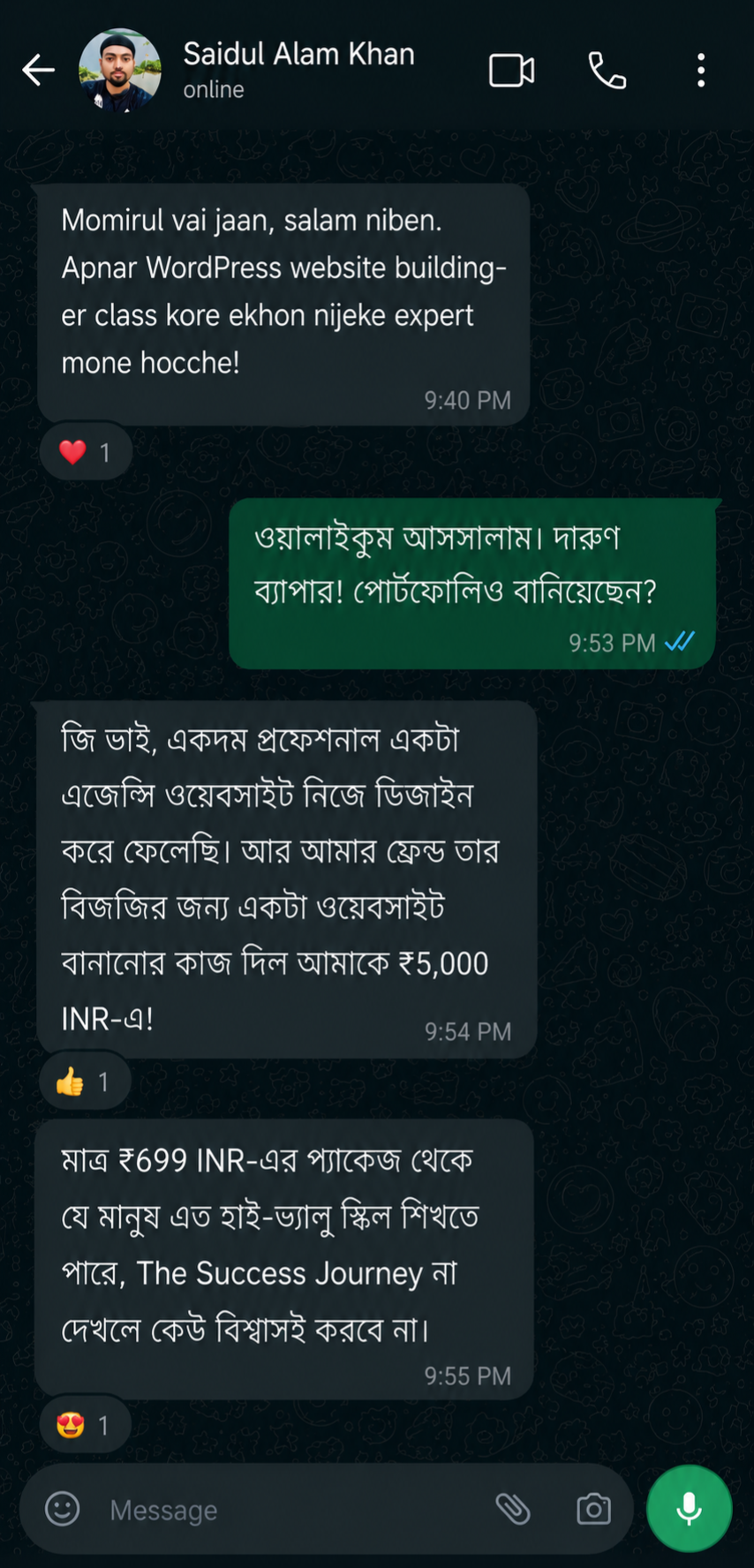Open the camera from message bar
754x1568 pixels.
[x=593, y=1509]
